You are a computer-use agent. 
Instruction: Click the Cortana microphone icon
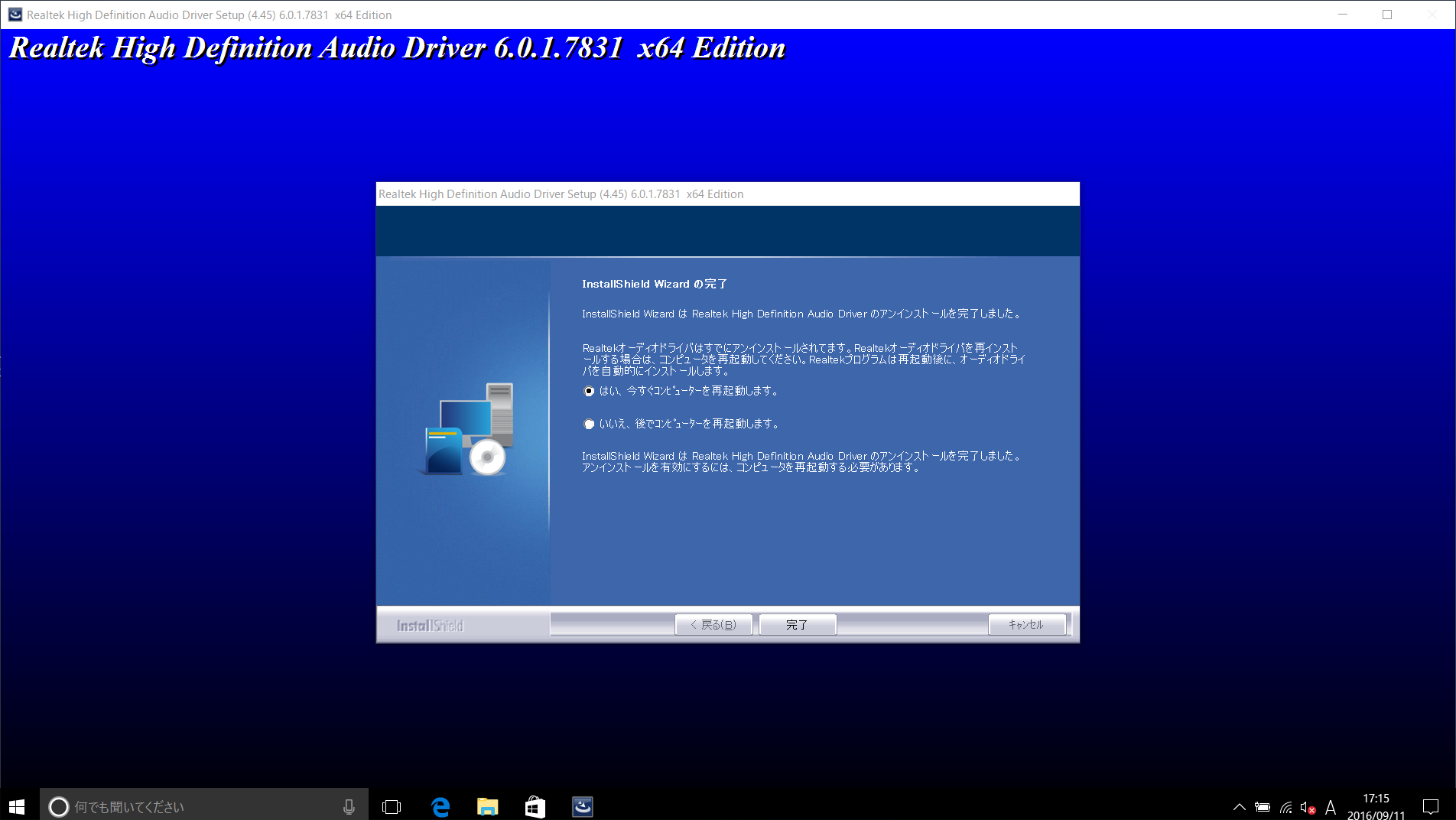(x=349, y=806)
